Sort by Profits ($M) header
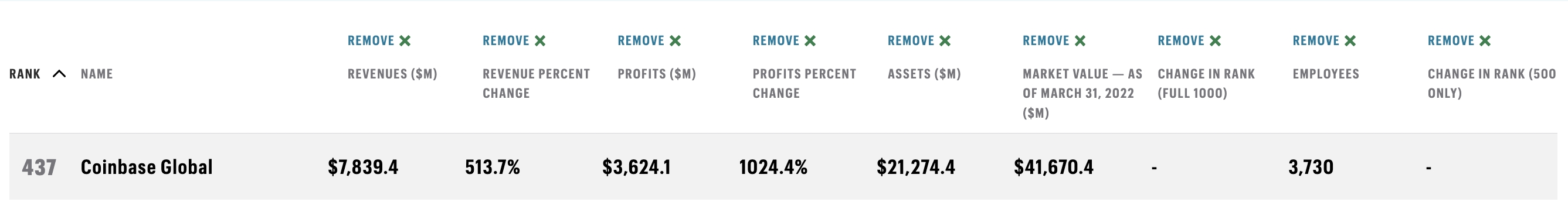This screenshot has width=1568, height=212. [x=657, y=74]
